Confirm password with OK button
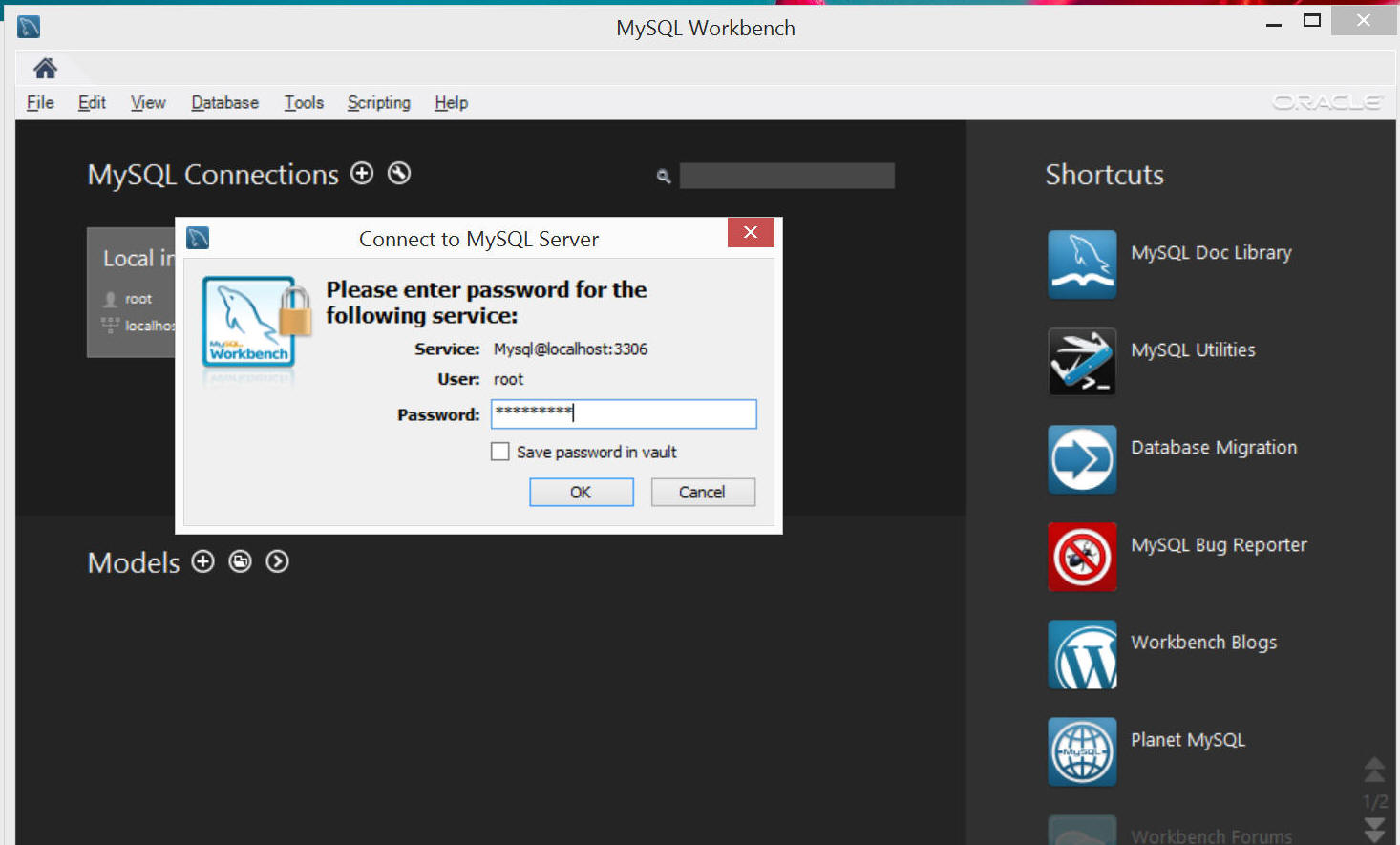This screenshot has height=845, width=1400. click(582, 492)
